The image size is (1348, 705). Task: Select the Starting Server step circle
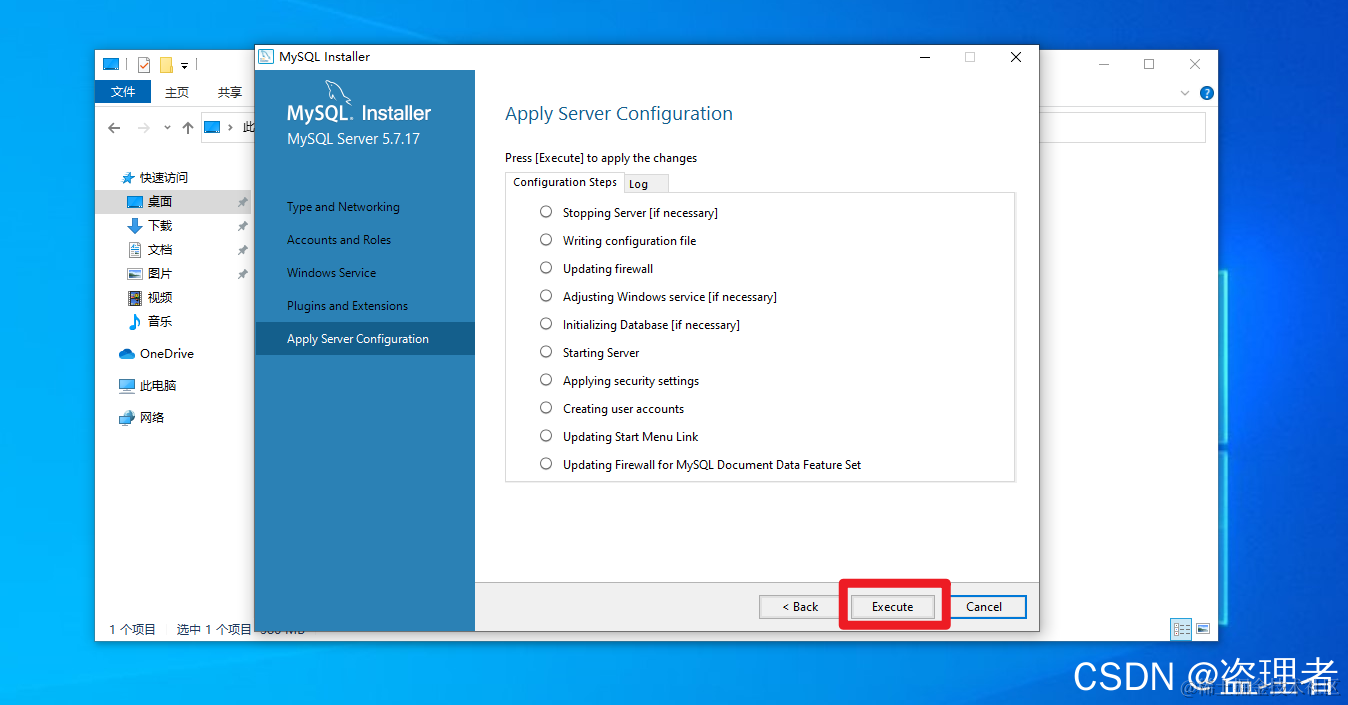546,352
